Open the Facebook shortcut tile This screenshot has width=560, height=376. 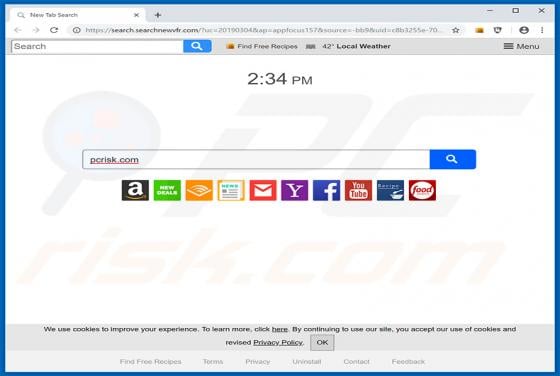click(x=326, y=190)
